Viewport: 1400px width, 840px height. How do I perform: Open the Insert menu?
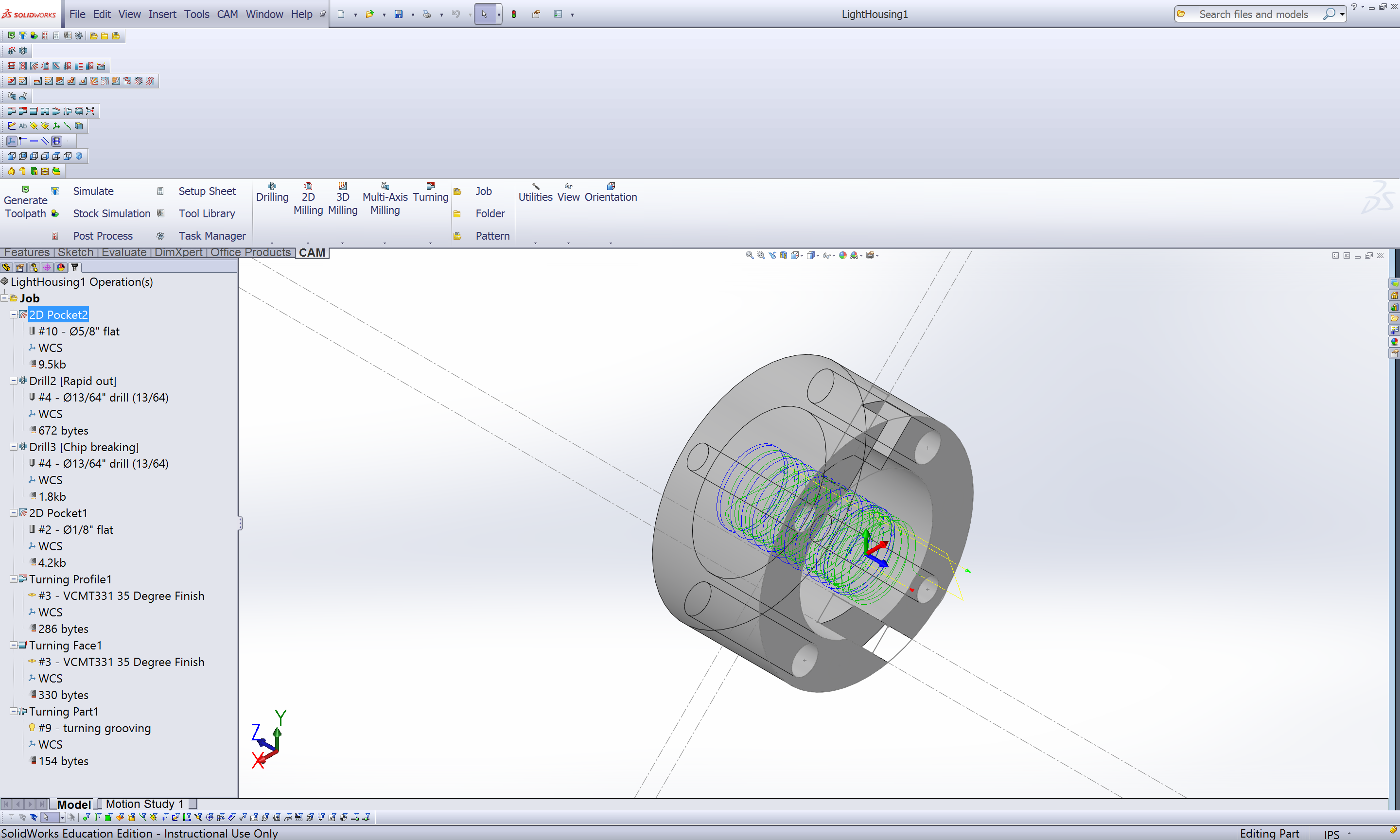coord(162,14)
